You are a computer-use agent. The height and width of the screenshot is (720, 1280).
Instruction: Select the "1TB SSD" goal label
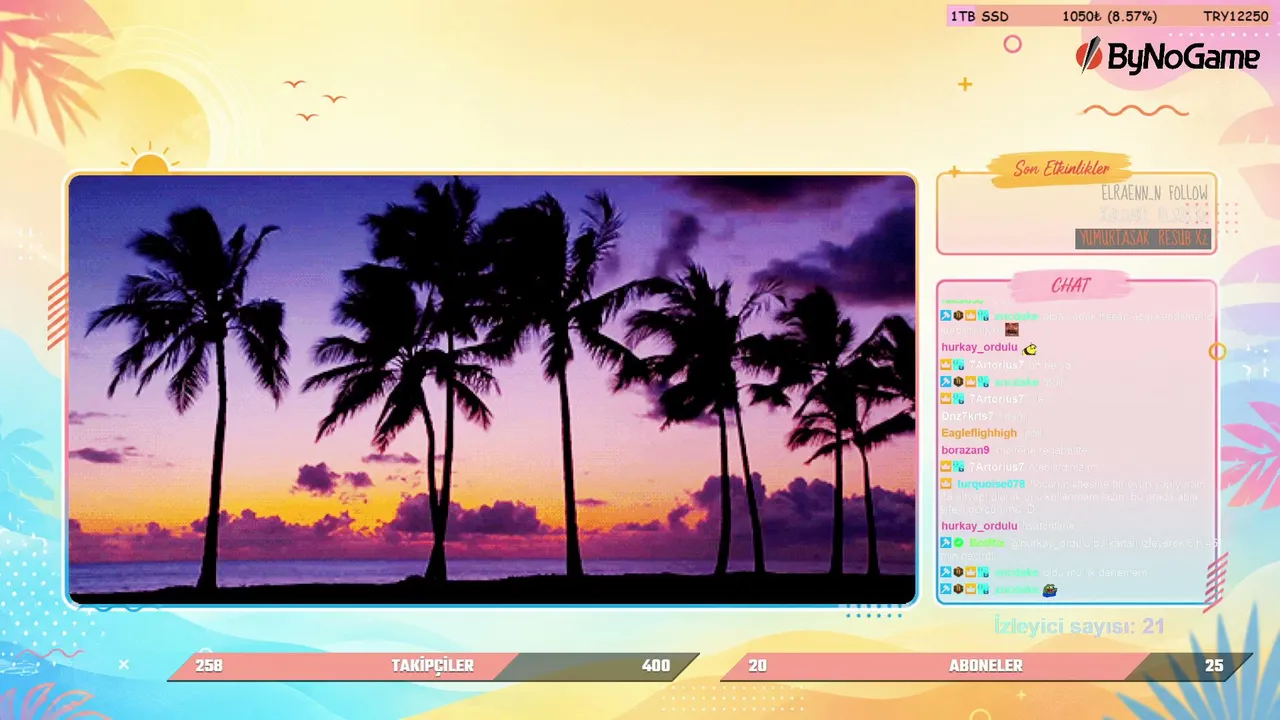[x=980, y=16]
